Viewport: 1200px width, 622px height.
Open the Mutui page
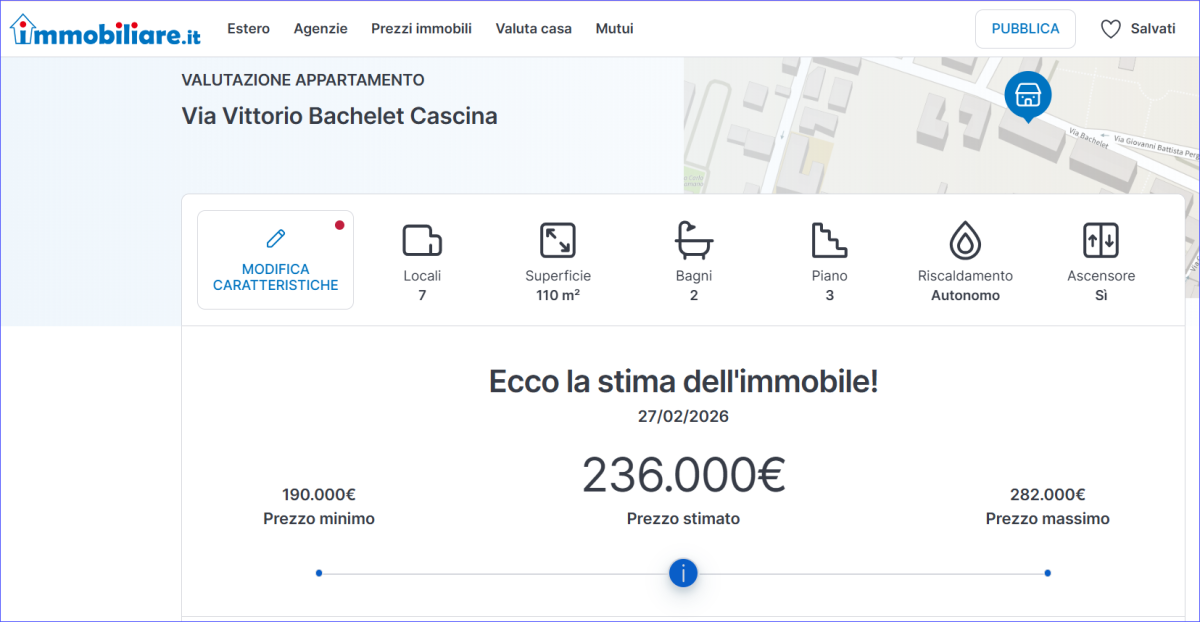pyautogui.click(x=614, y=29)
